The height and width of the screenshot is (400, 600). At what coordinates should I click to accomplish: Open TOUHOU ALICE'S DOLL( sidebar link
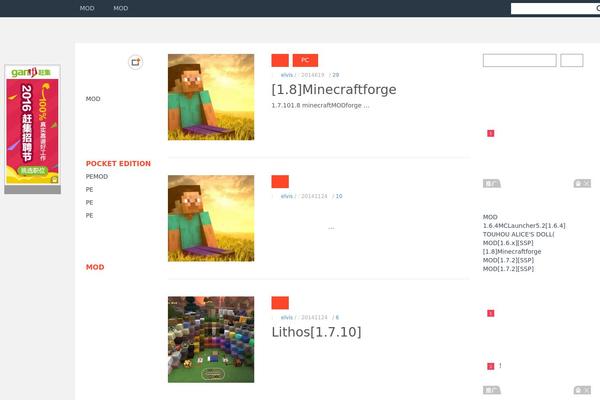518,234
